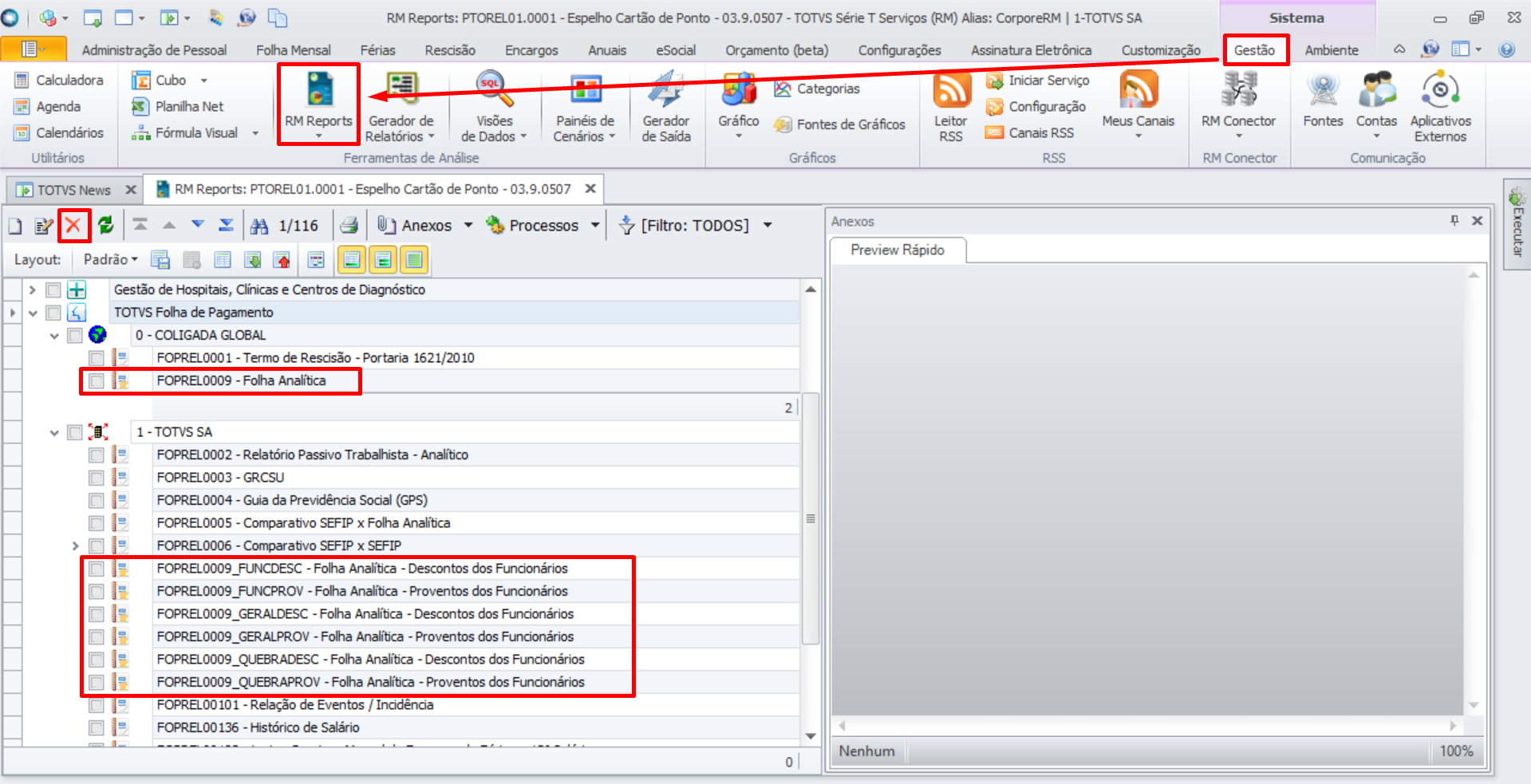This screenshot has width=1531, height=784.
Task: Open Gerador de Relatórios
Action: (x=401, y=106)
